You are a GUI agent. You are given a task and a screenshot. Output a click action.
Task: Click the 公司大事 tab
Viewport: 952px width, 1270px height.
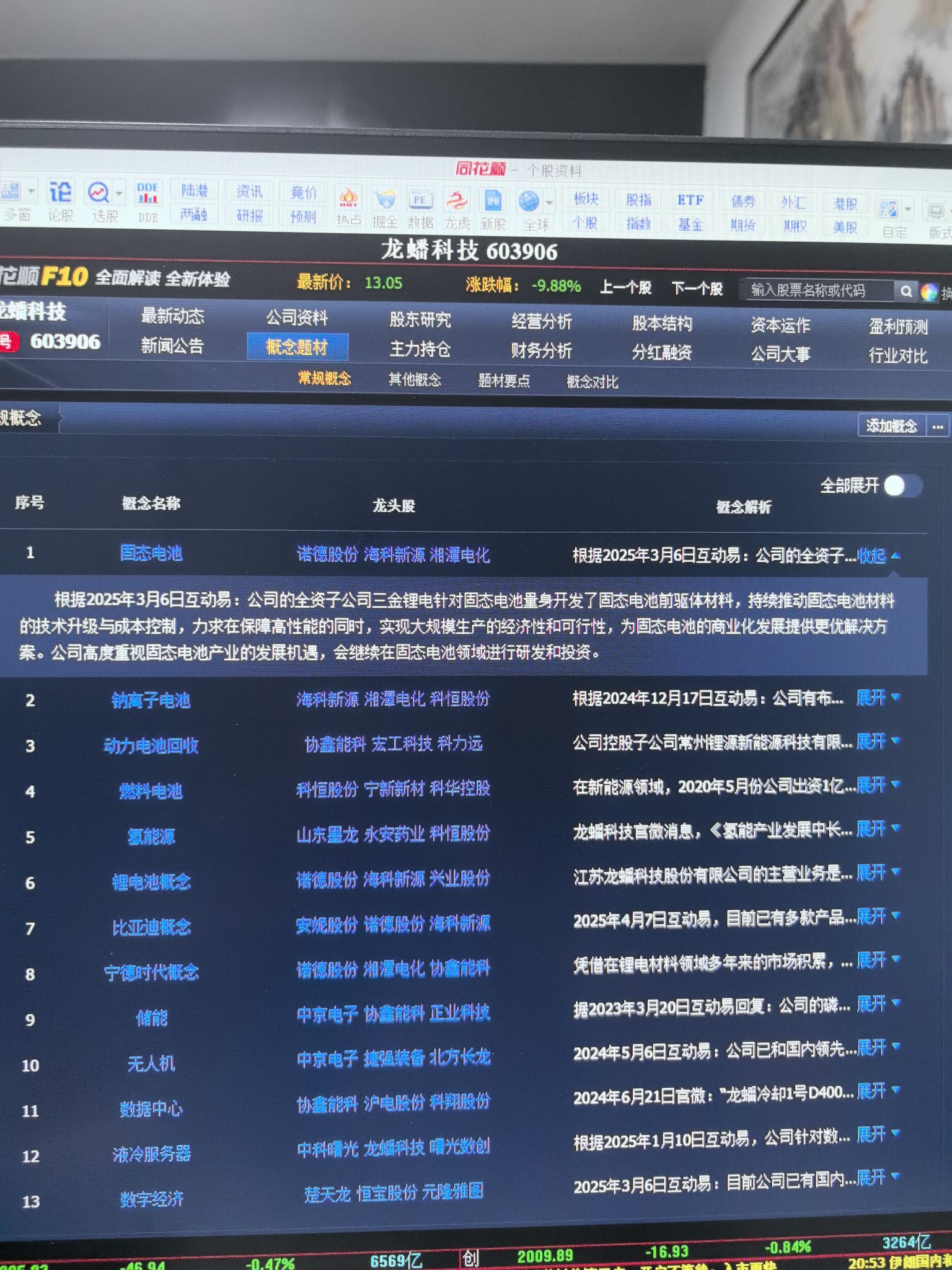pyautogui.click(x=780, y=354)
